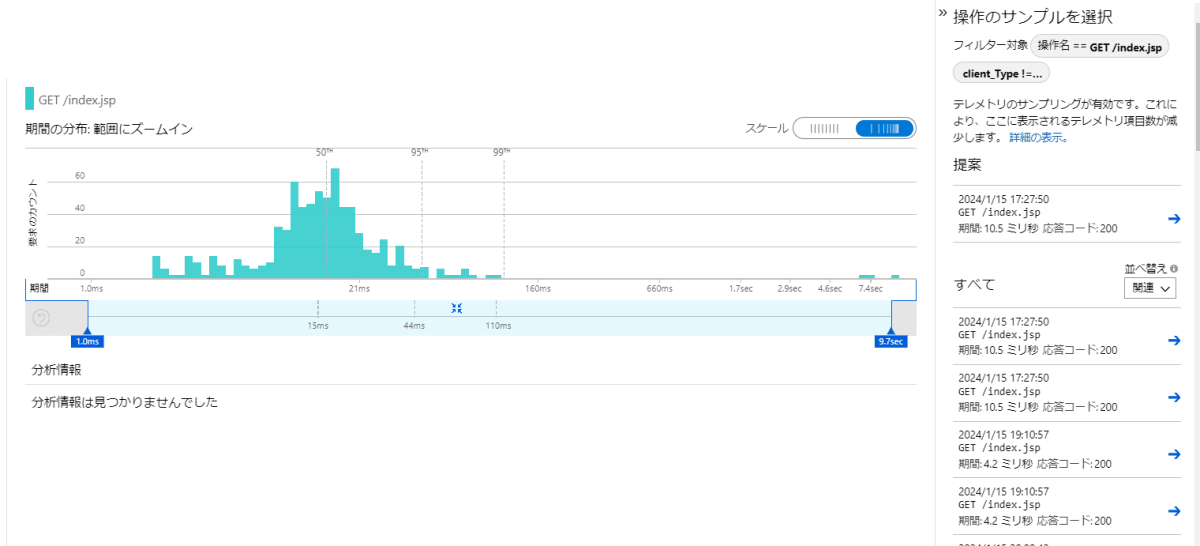
Task: Click the 操作名 == GET /index.jsp filter pill
Action: pyautogui.click(x=1099, y=46)
